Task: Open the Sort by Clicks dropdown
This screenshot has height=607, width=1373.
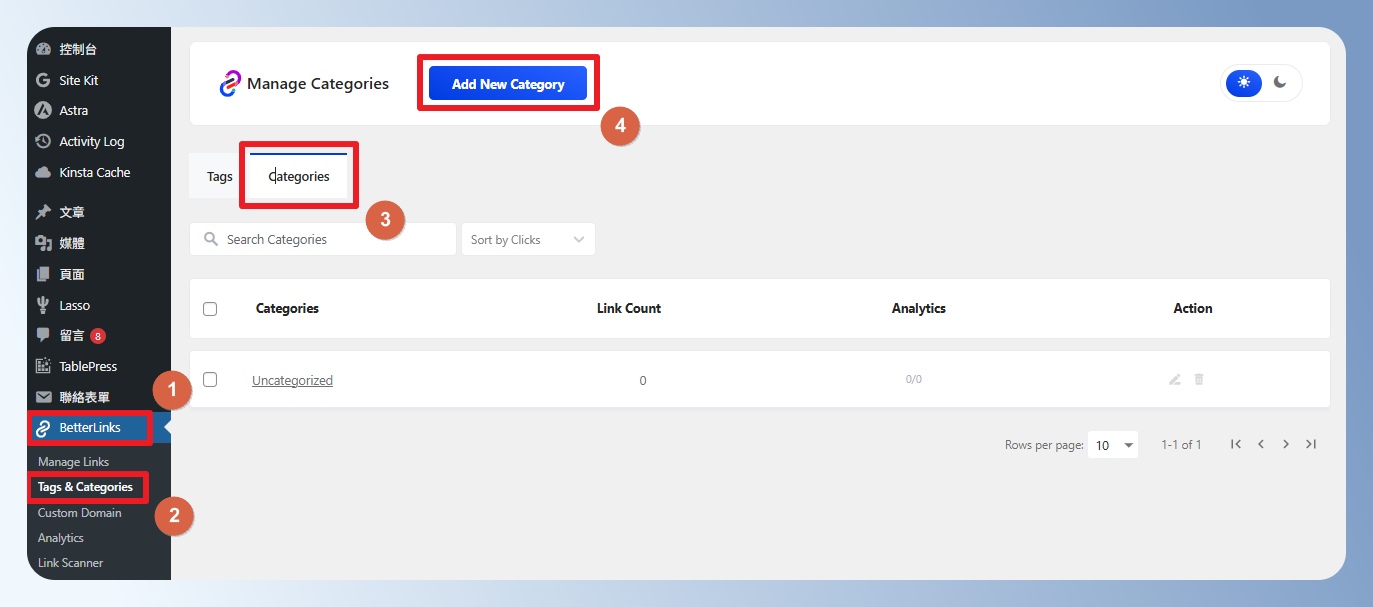Action: coord(527,240)
